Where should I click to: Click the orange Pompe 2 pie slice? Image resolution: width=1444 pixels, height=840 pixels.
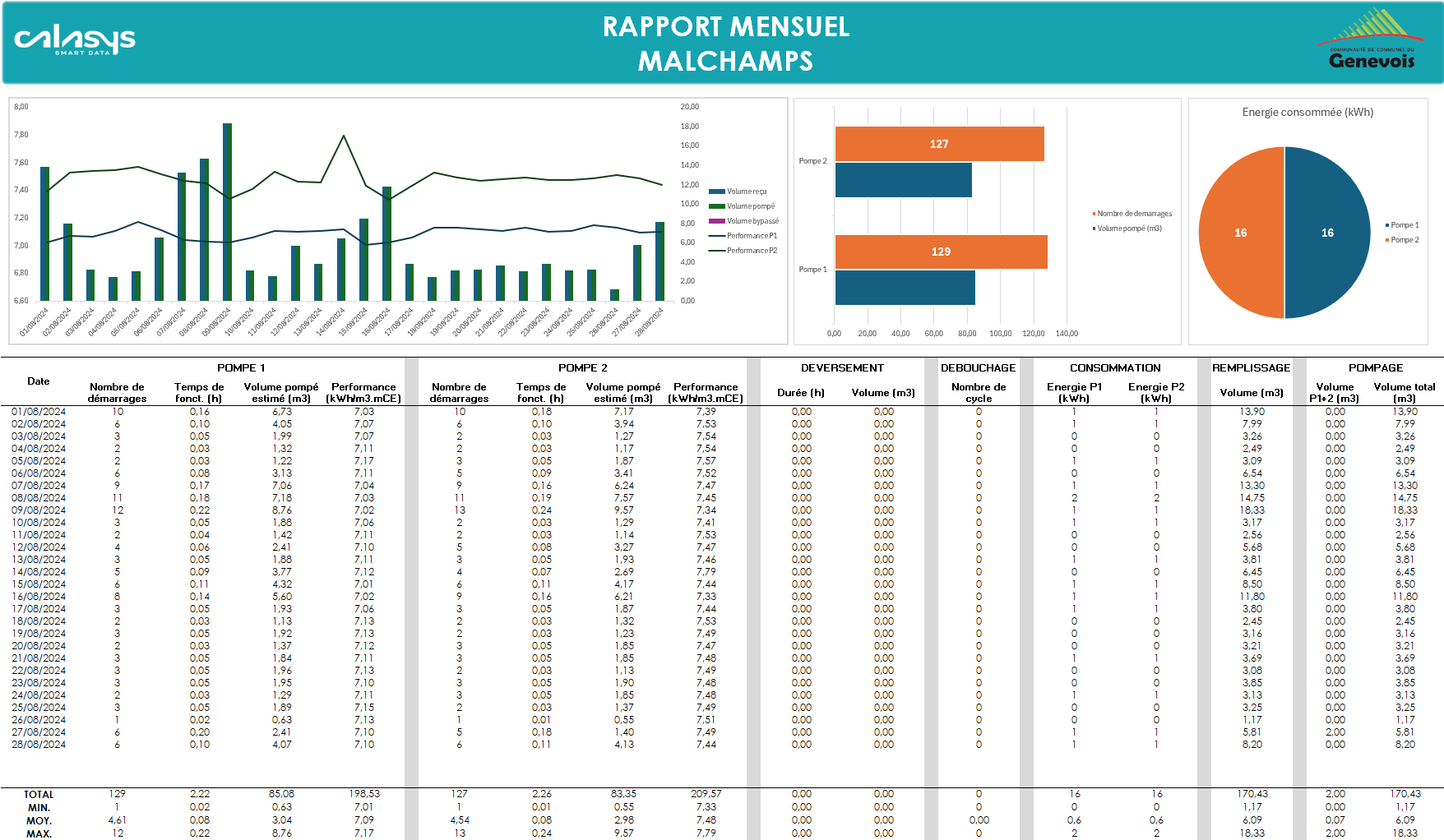pyautogui.click(x=1241, y=233)
